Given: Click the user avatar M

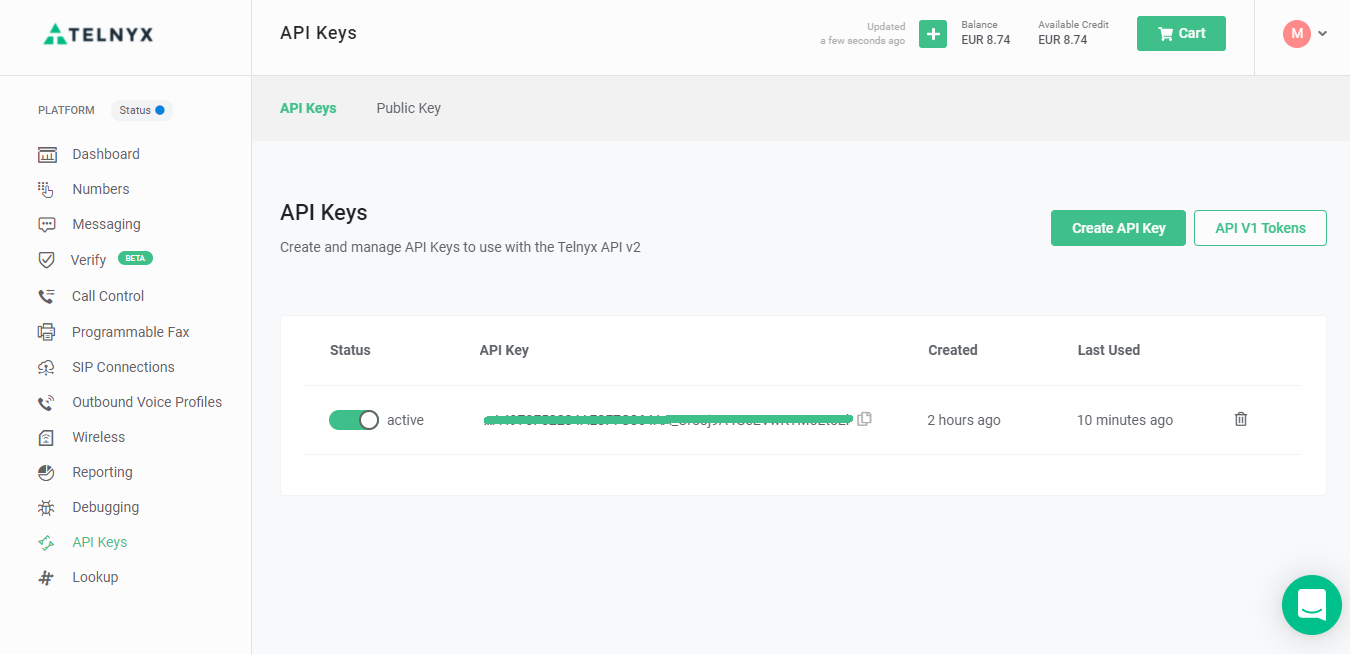Looking at the screenshot, I should point(1297,33).
